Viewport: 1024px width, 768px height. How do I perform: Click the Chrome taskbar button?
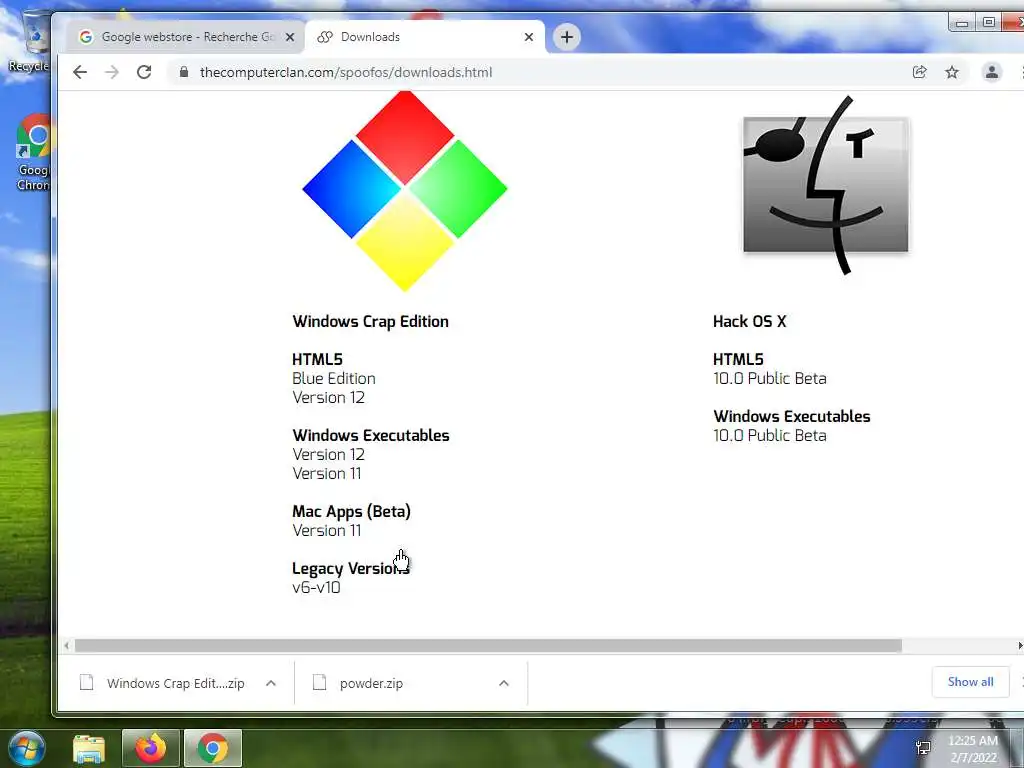pos(213,748)
